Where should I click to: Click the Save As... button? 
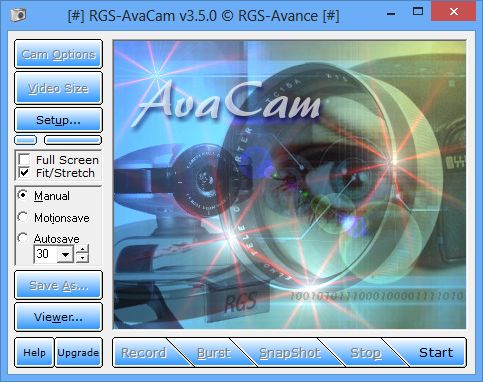coord(58,285)
